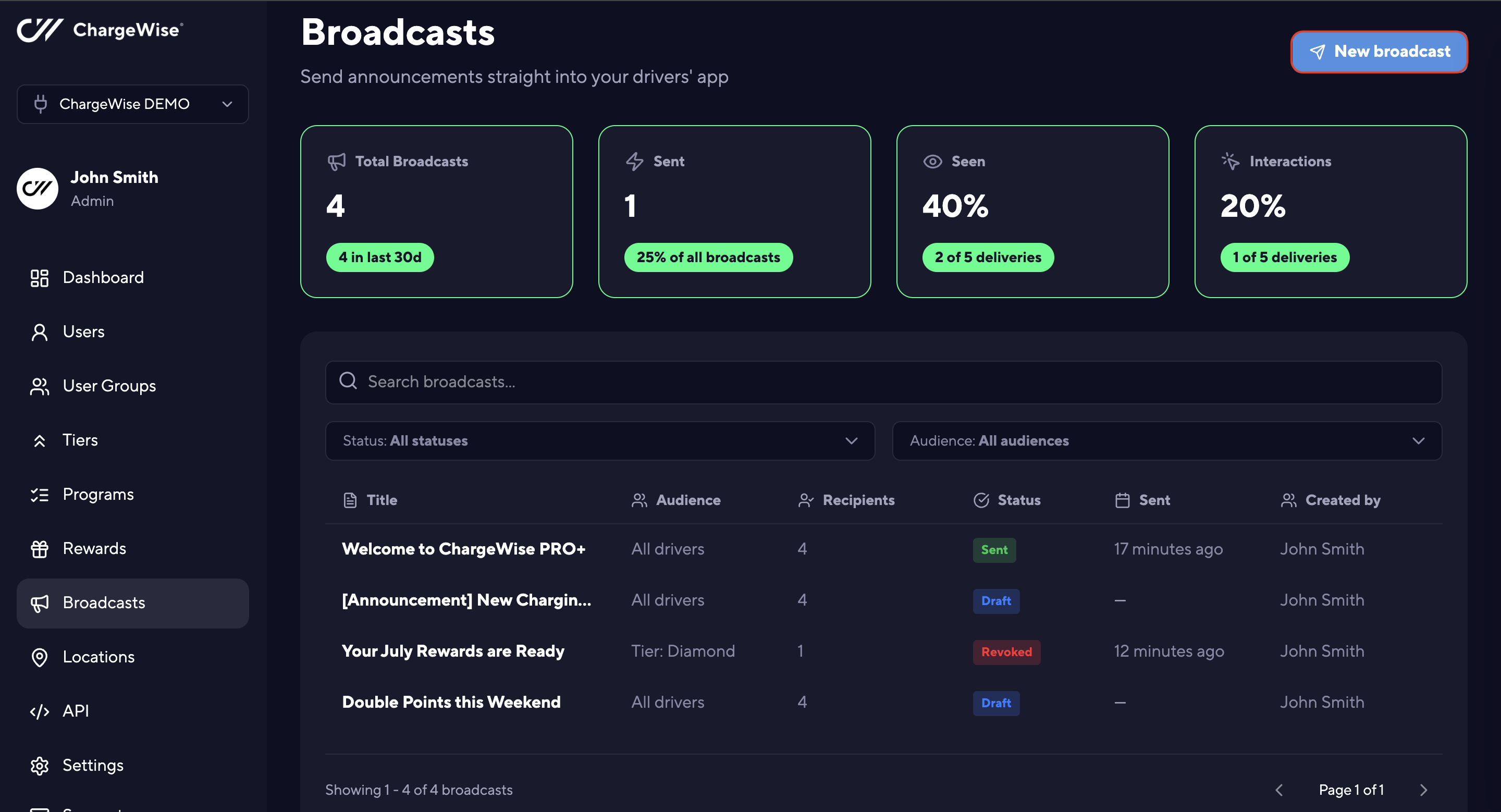Click the Programs checklist icon

(39, 495)
